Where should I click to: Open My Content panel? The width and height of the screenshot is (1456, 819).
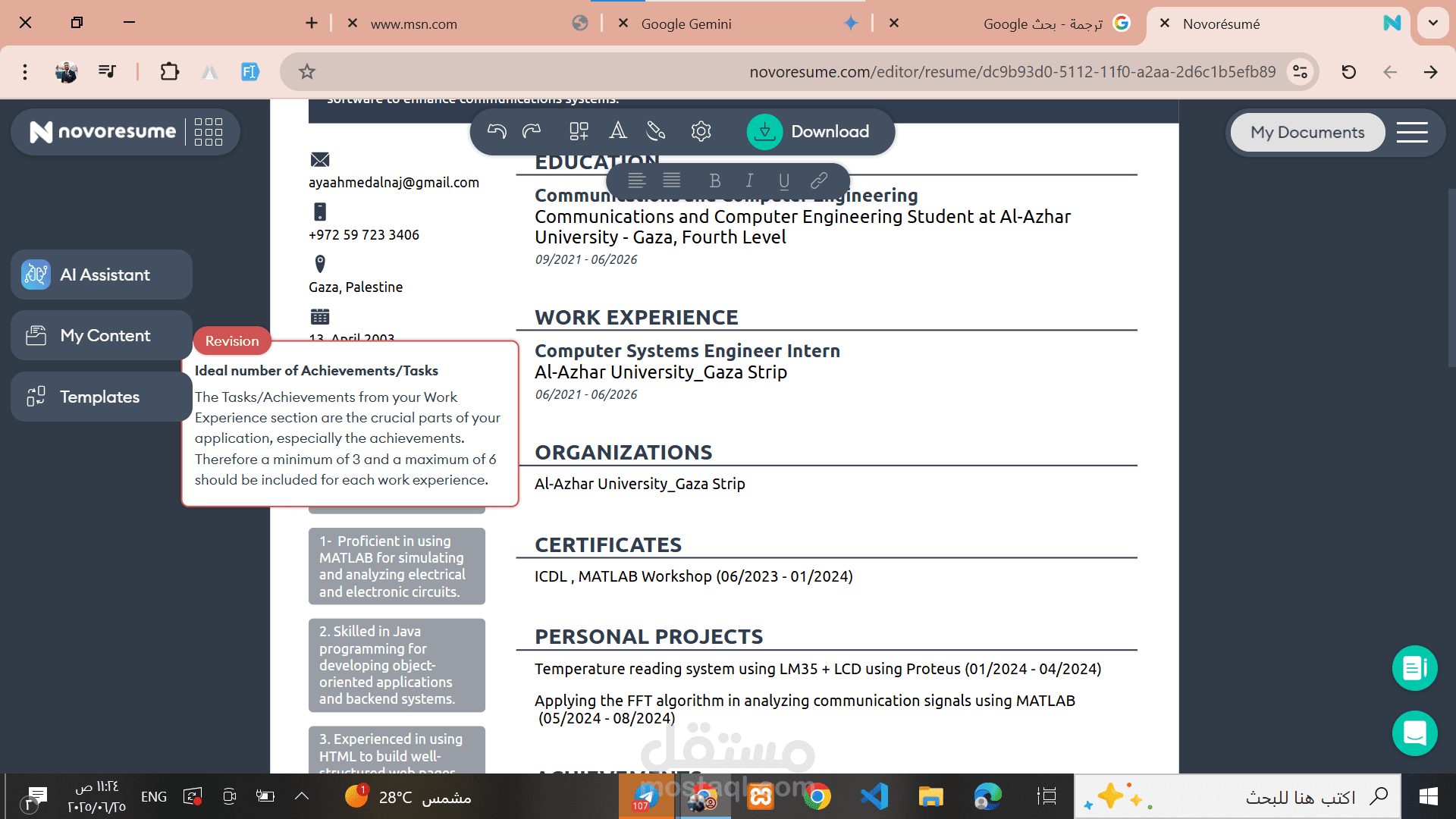click(x=102, y=335)
